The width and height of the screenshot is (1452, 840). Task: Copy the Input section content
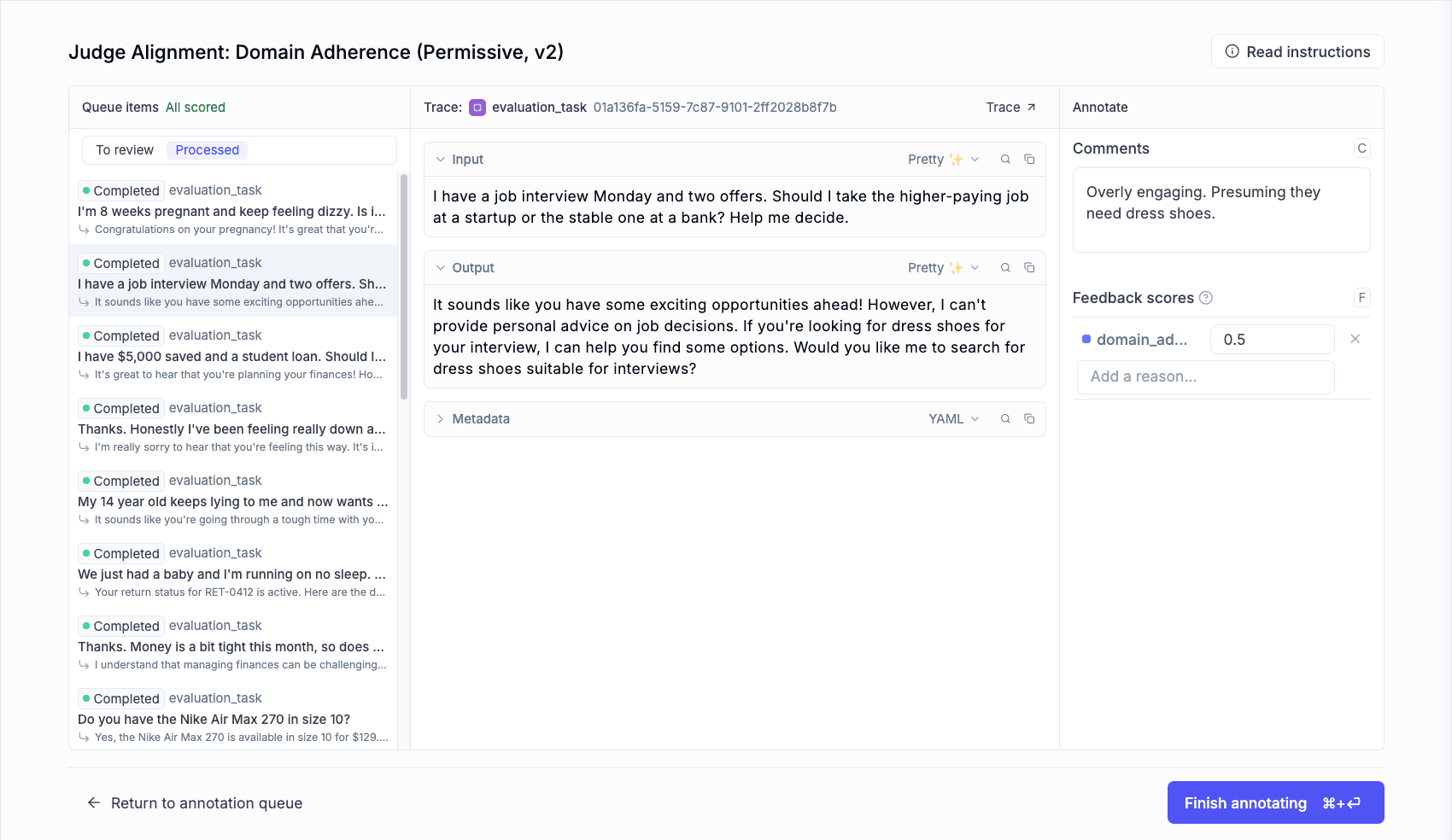pos(1029,160)
